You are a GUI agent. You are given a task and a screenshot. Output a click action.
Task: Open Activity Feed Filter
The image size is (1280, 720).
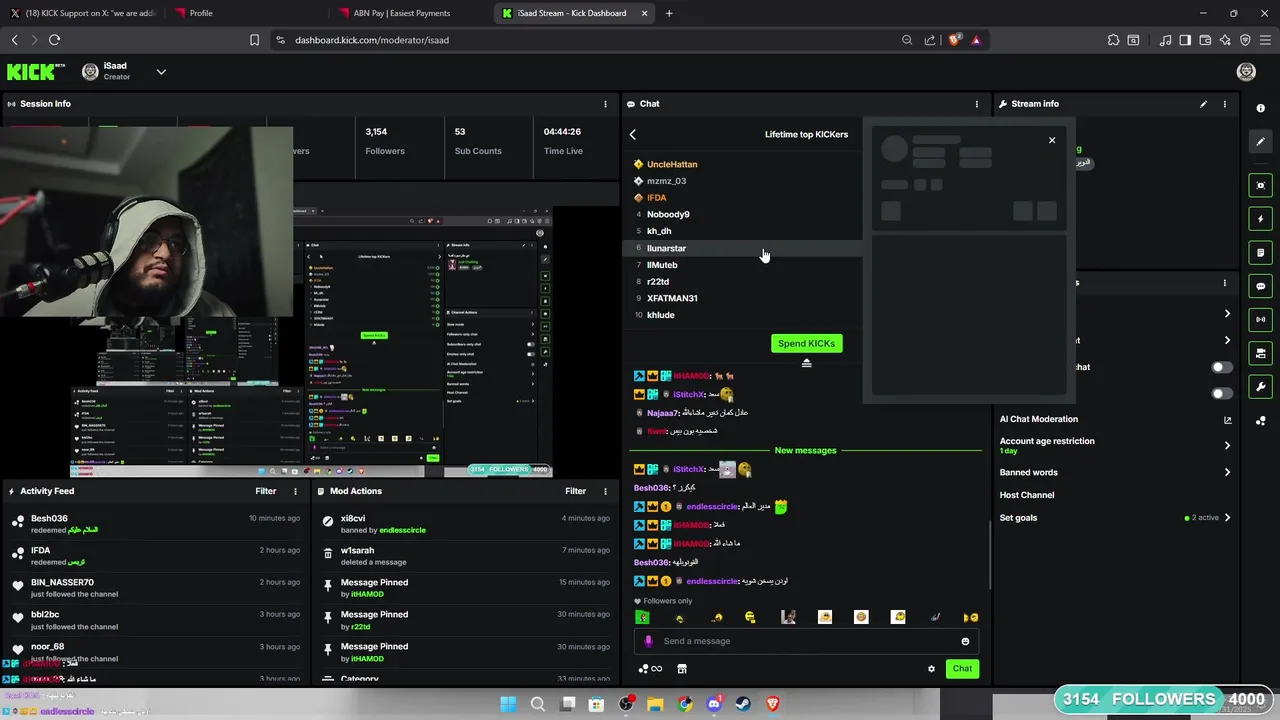pyautogui.click(x=265, y=491)
